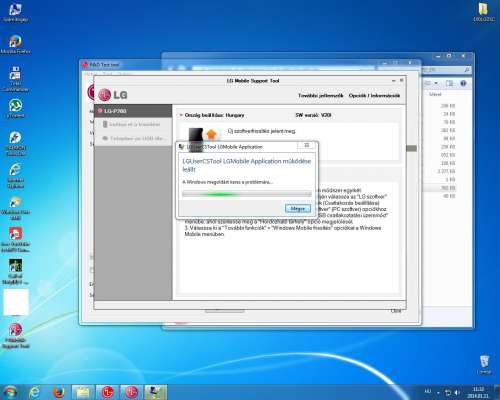Viewport: 500px width, 400px height.
Task: Click the orange upgrade arrow icon
Action: 211,134
